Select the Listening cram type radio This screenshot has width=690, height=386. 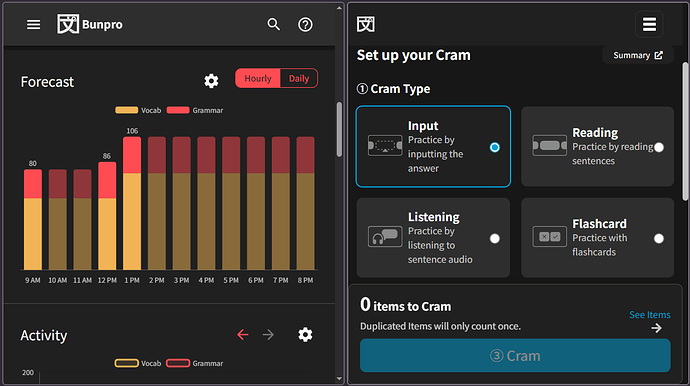[x=495, y=239]
